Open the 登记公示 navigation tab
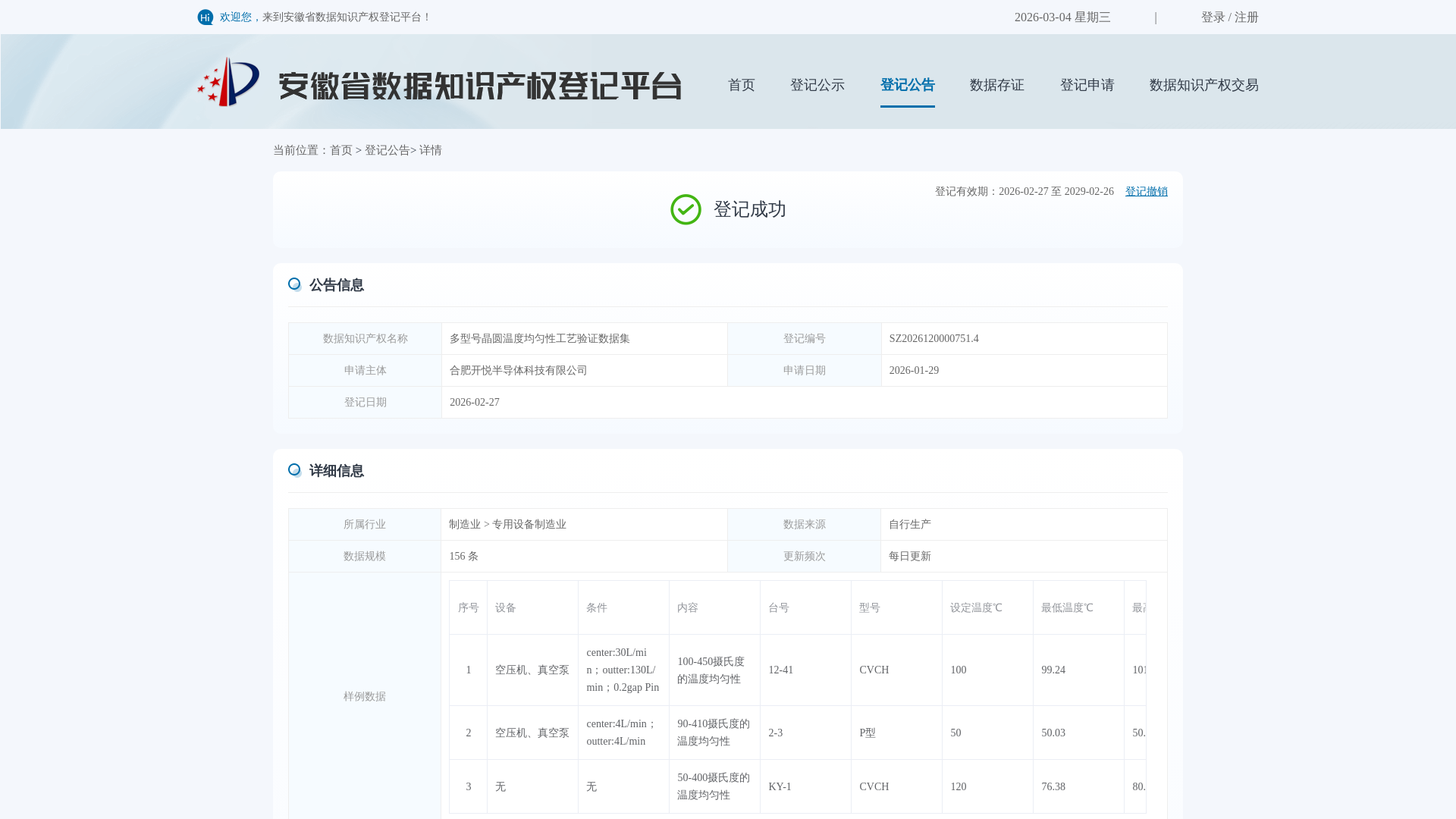Screen dimensions: 1456x819 click(817, 85)
